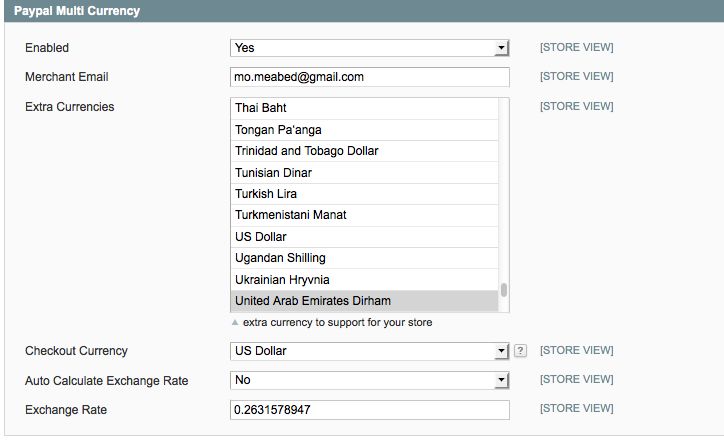Select Ukrainian Hryvnia option
The width and height of the screenshot is (724, 444).
pyautogui.click(x=364, y=280)
